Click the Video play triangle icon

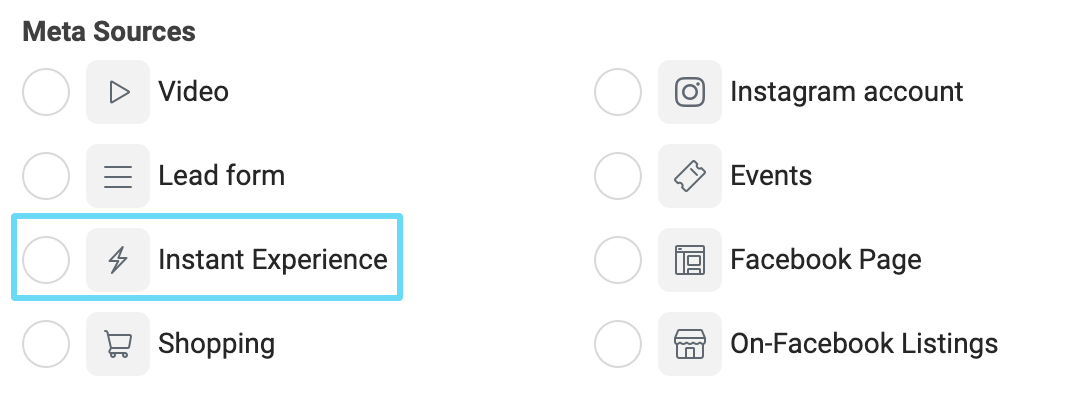click(118, 92)
